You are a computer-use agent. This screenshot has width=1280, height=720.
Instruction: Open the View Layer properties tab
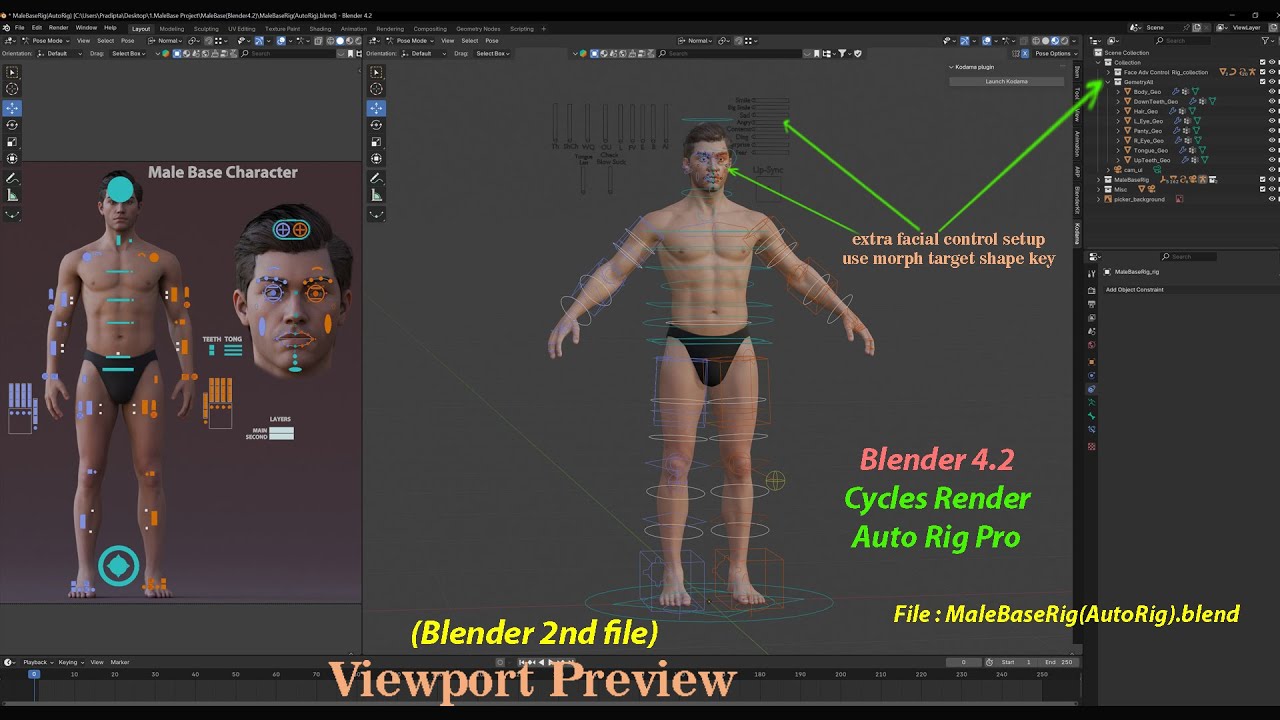click(x=1091, y=318)
